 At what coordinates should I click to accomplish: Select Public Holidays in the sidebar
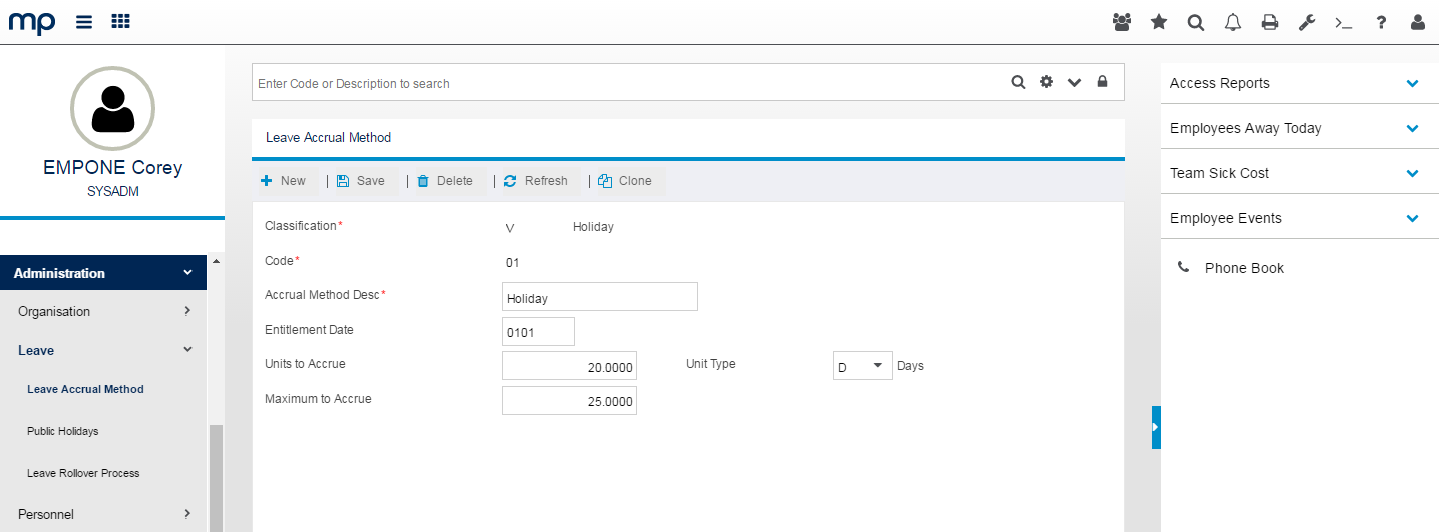[63, 431]
